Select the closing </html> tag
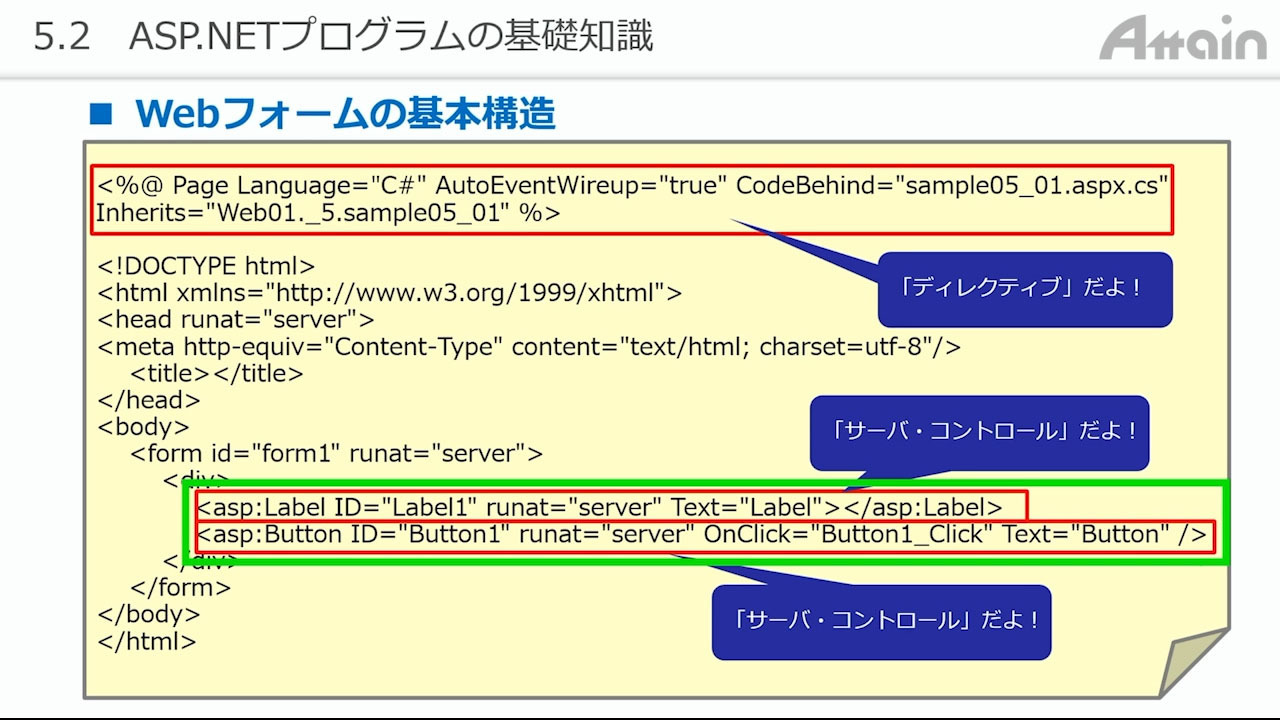 (x=147, y=642)
